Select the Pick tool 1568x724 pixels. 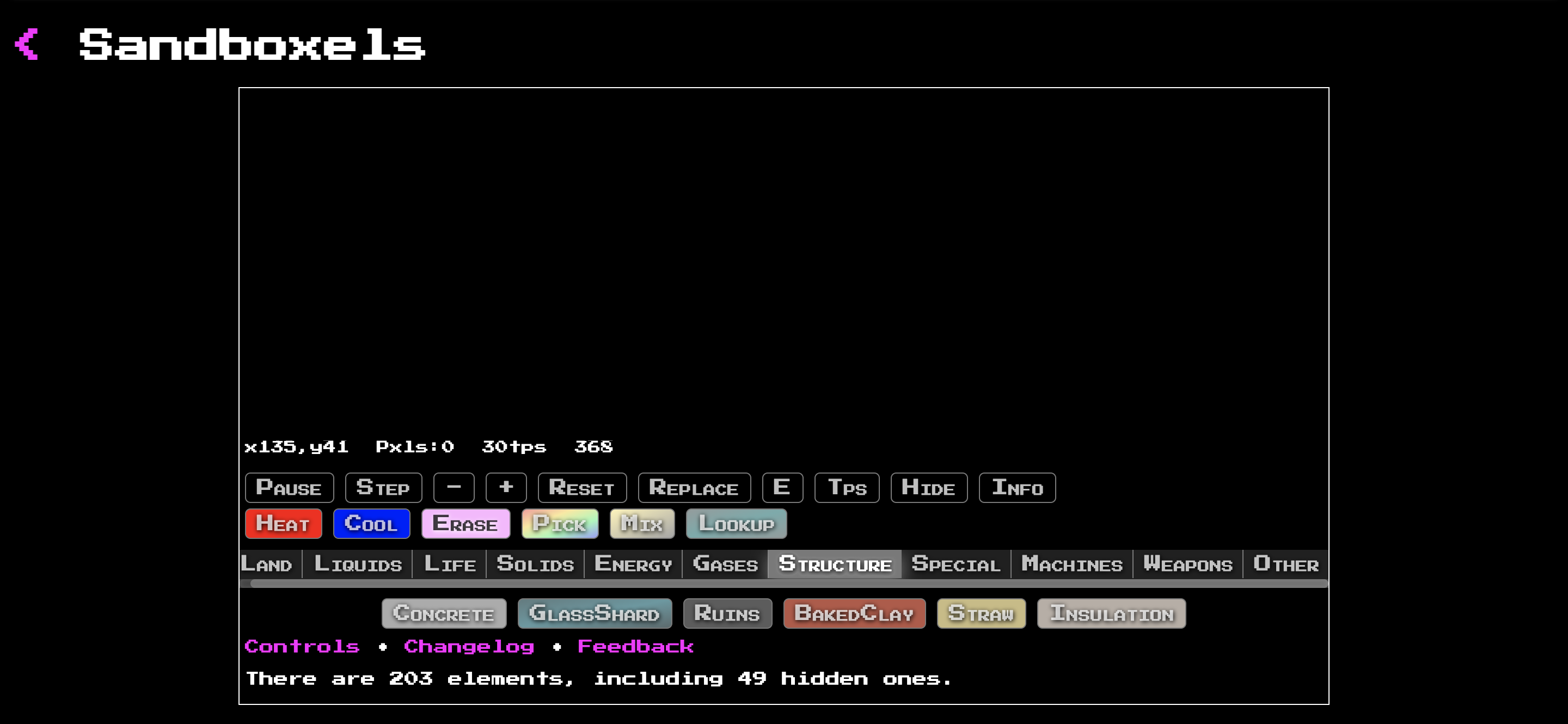click(x=560, y=523)
